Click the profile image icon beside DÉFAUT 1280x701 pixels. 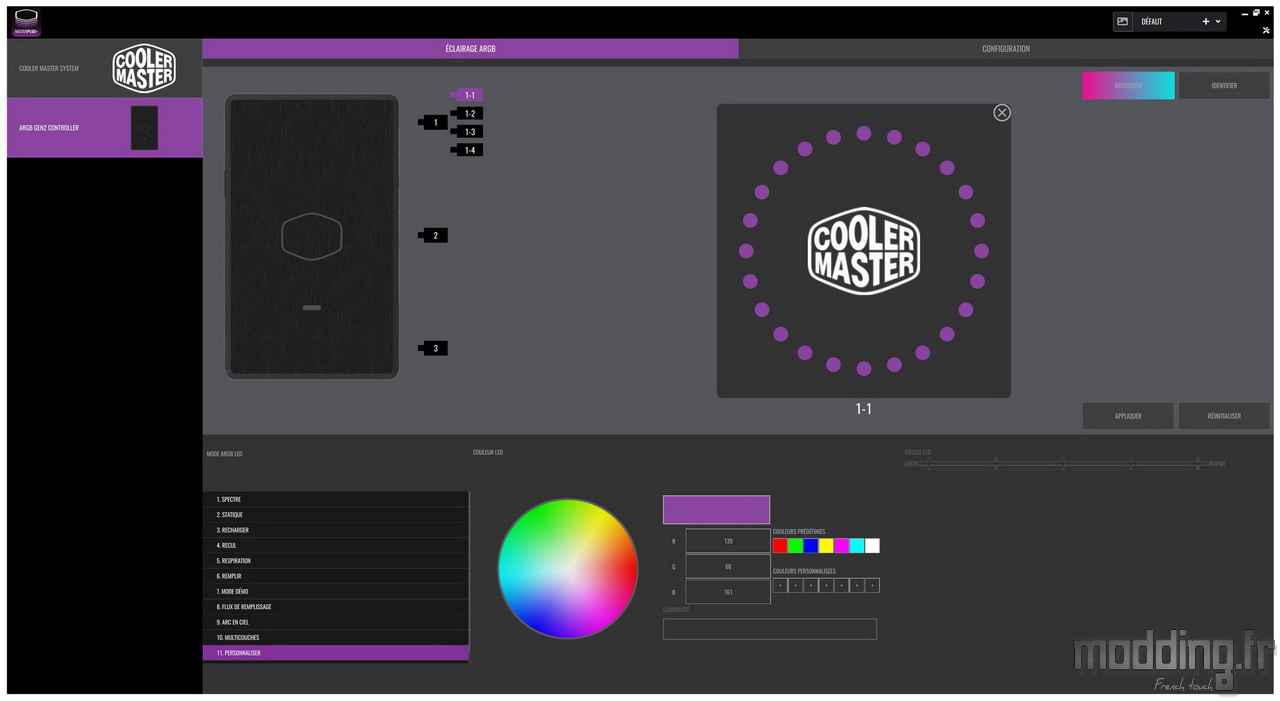click(1123, 21)
